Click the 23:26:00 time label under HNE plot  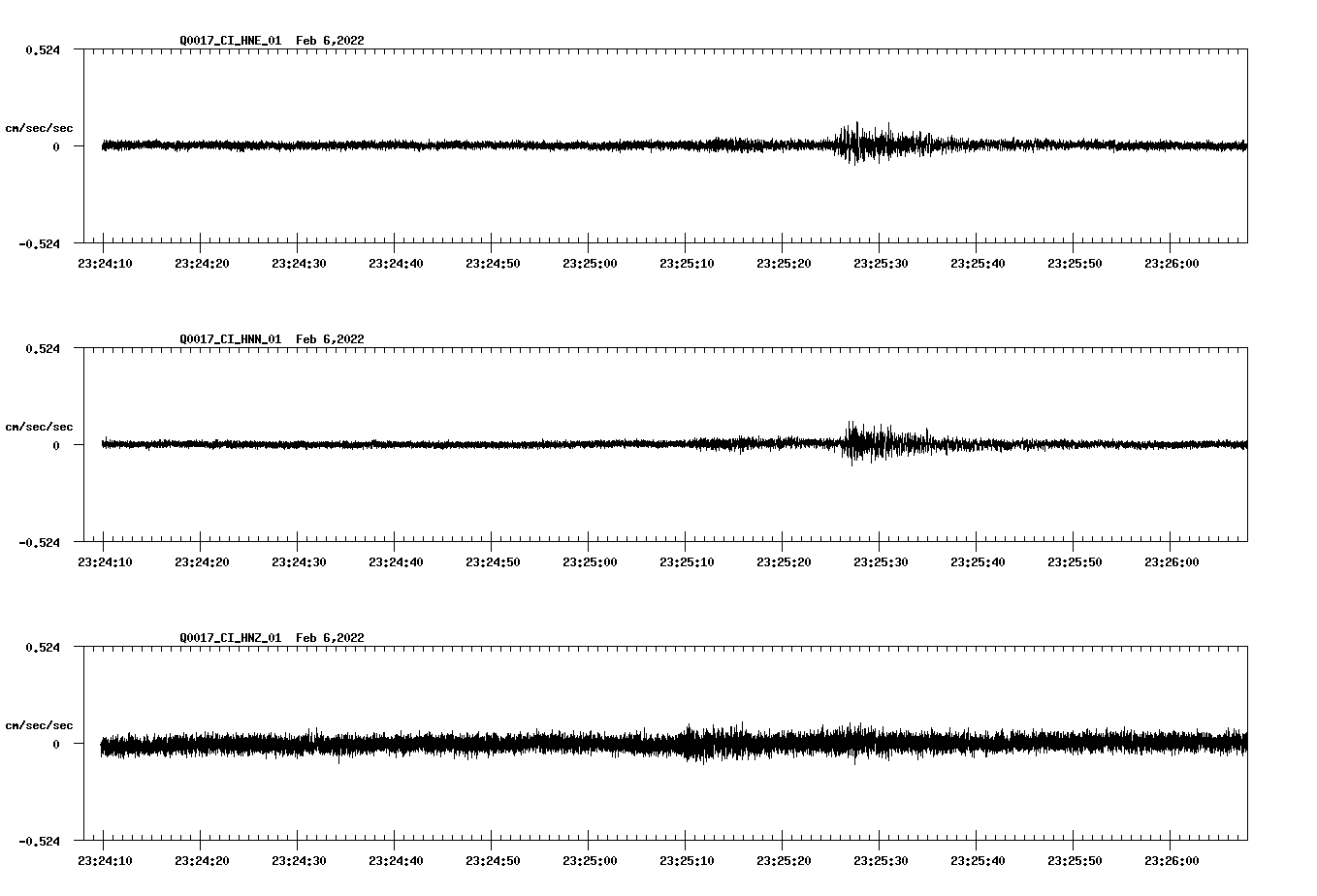1172,264
